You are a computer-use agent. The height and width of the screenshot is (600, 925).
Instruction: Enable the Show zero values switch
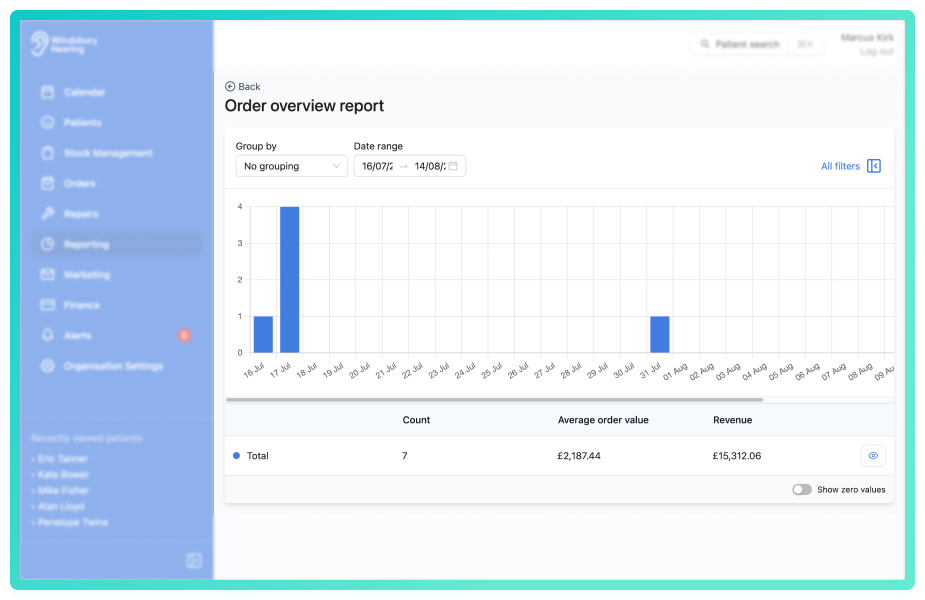[802, 490]
